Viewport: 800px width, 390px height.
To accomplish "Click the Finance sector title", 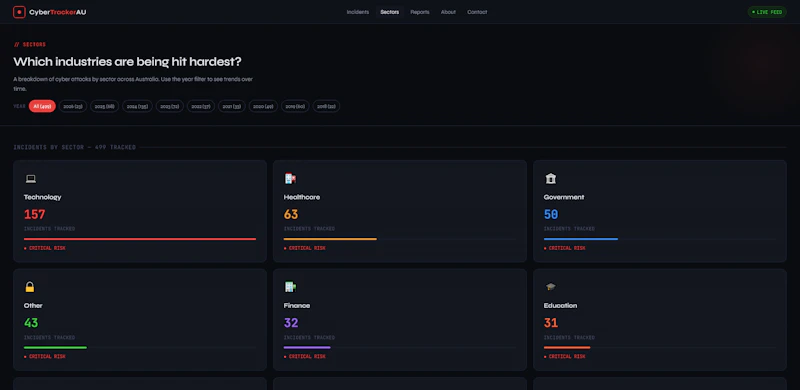I will point(297,306).
